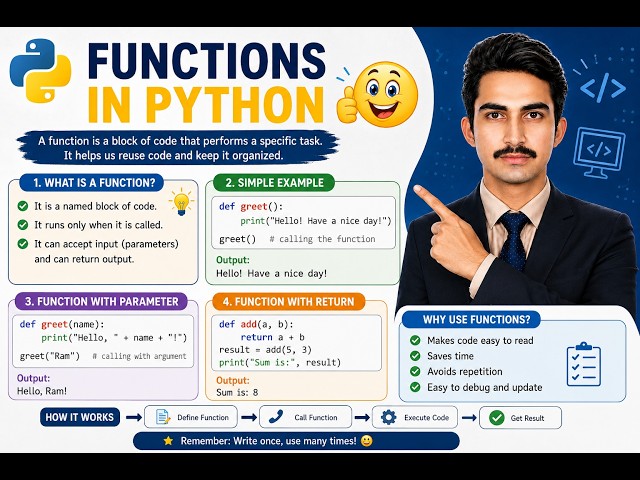
Task: Click the '# calling with argument' comment
Action: click(139, 356)
